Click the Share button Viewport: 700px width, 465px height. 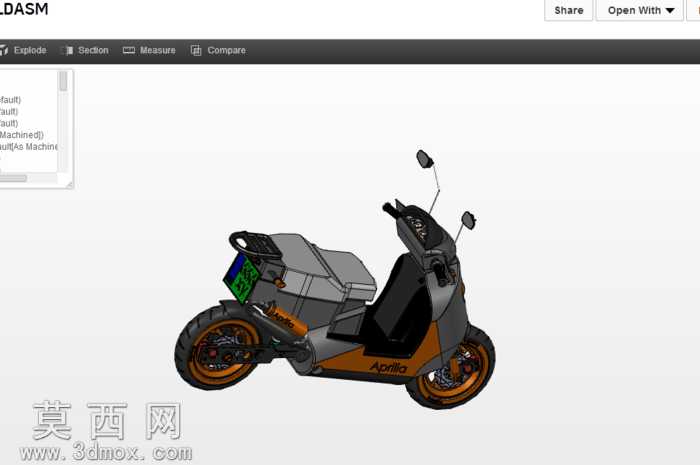point(569,10)
